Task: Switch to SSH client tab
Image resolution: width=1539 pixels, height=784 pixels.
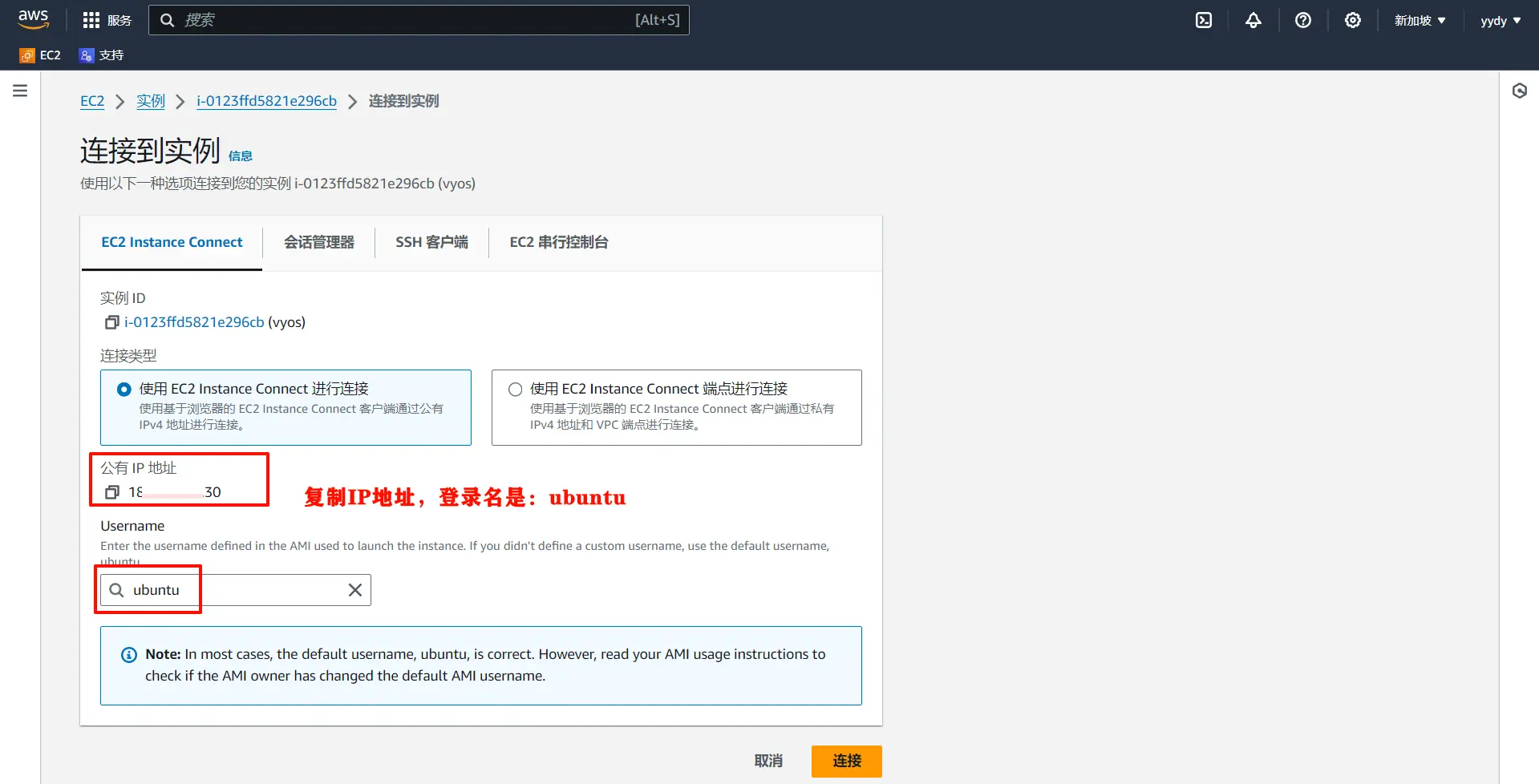Action: click(x=431, y=242)
